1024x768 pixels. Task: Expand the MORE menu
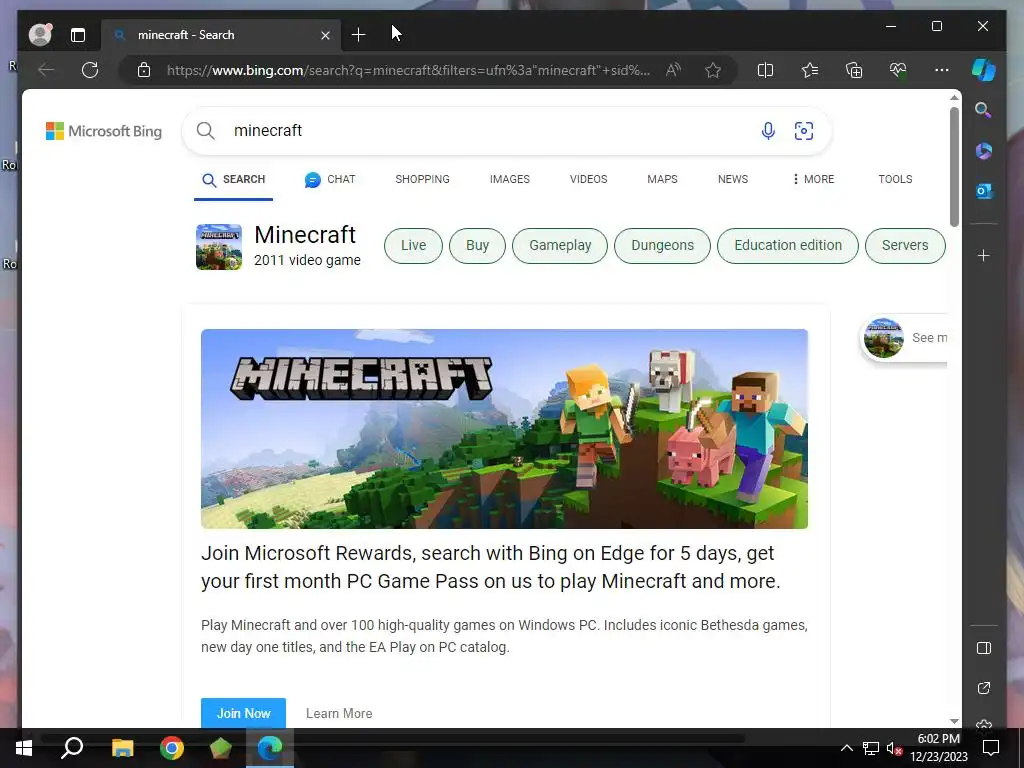pyautogui.click(x=813, y=180)
